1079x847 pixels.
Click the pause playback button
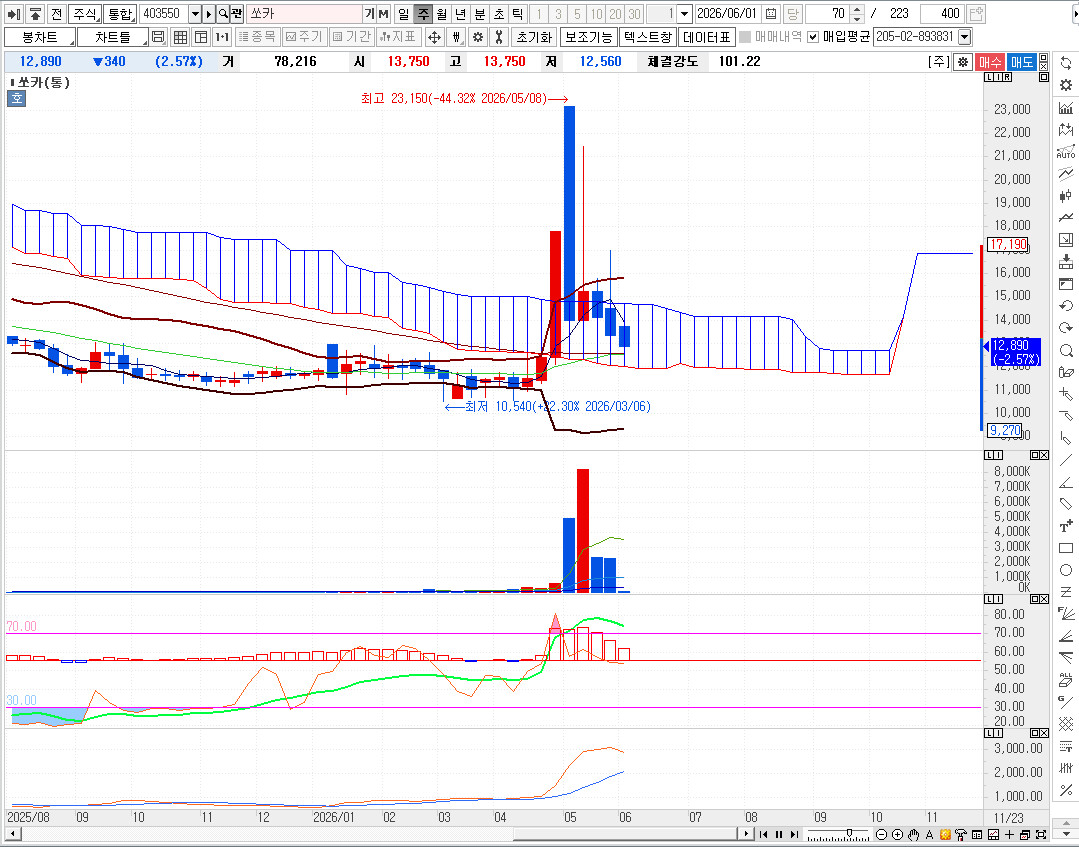pyautogui.click(x=779, y=835)
